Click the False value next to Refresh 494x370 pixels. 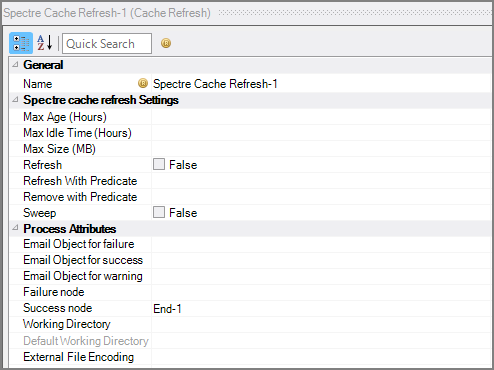coord(183,165)
